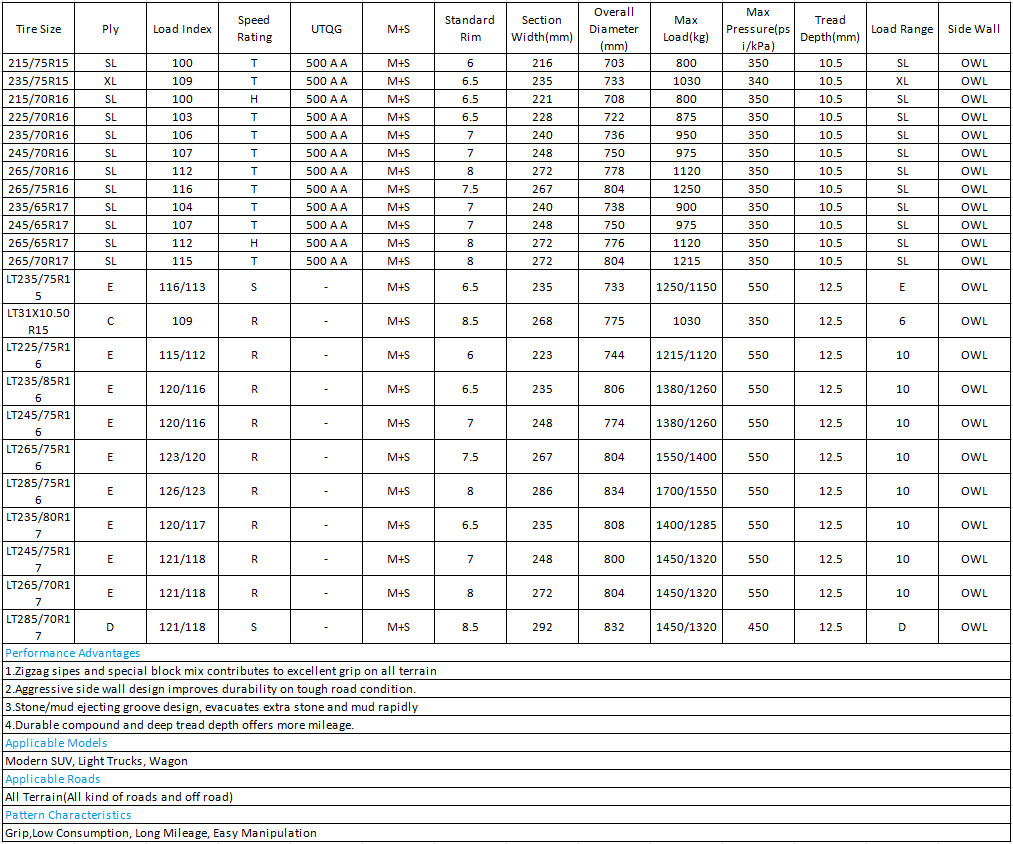The width and height of the screenshot is (1013, 844).
Task: Select tire size cell 265/75R16
Action: pos(38,189)
